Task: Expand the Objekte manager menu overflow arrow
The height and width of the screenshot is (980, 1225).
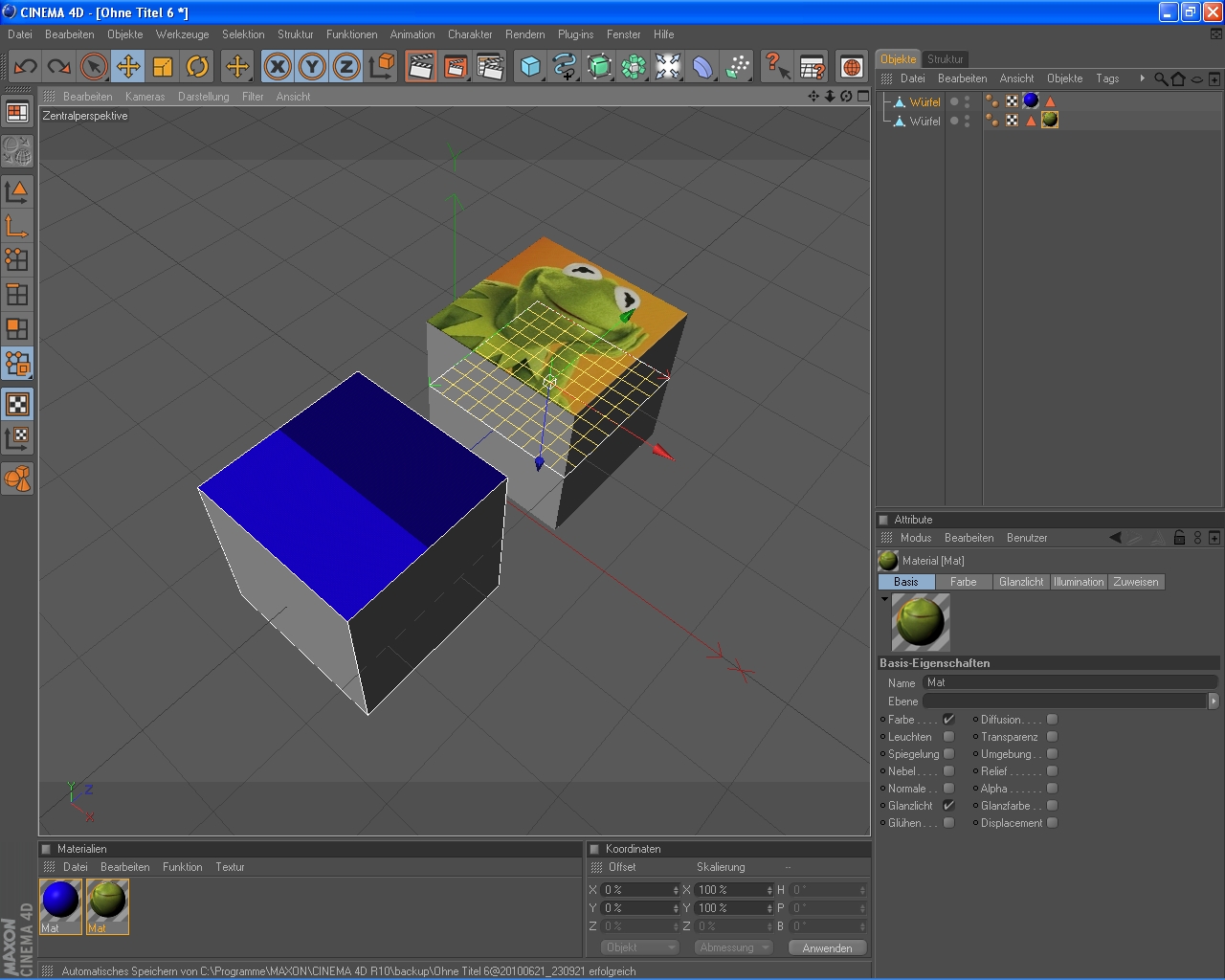Action: coord(1142,78)
